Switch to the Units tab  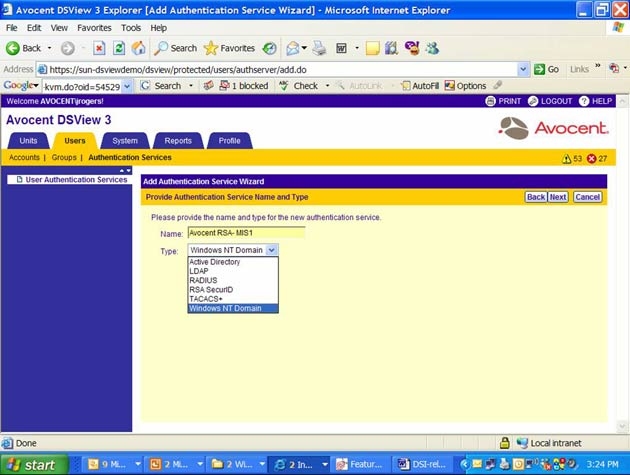pyautogui.click(x=28, y=141)
